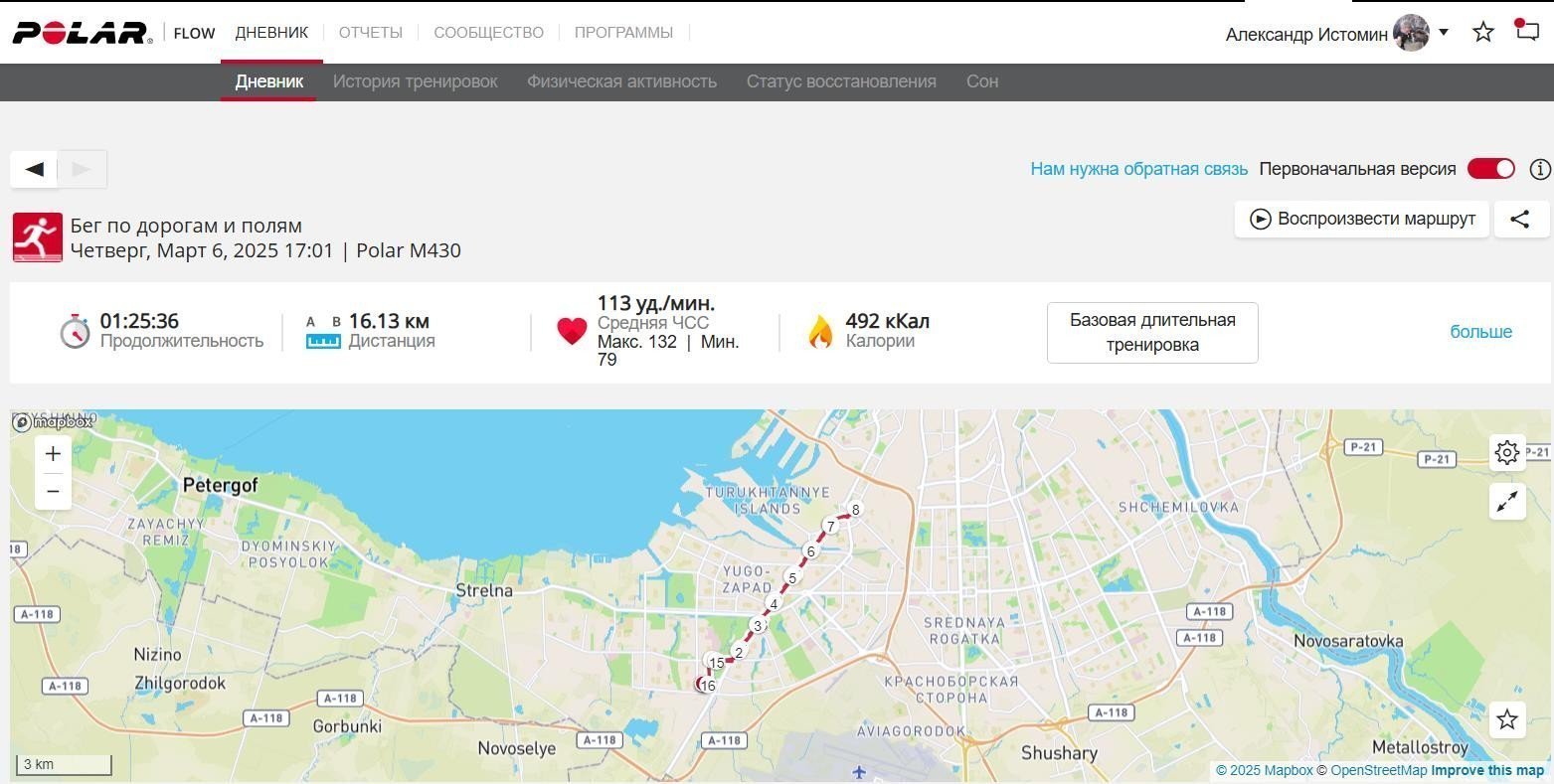Open СООБЩЕСТВО main menu item
The image size is (1554, 784).
coord(488,32)
